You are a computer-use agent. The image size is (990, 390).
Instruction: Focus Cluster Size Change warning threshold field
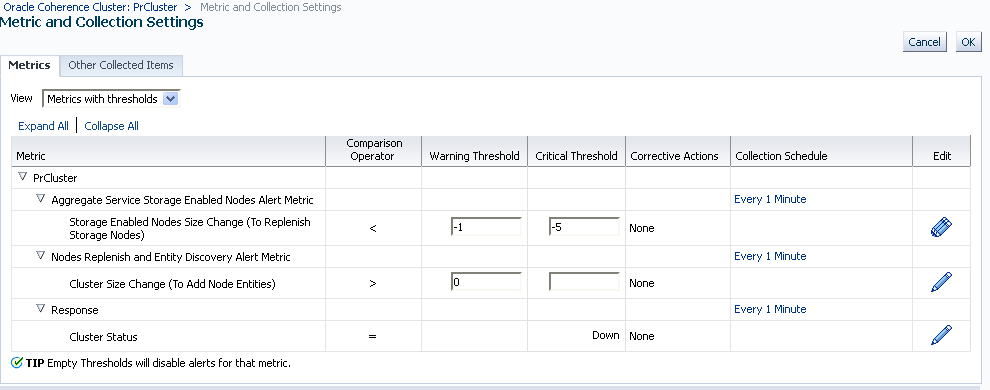(x=486, y=281)
